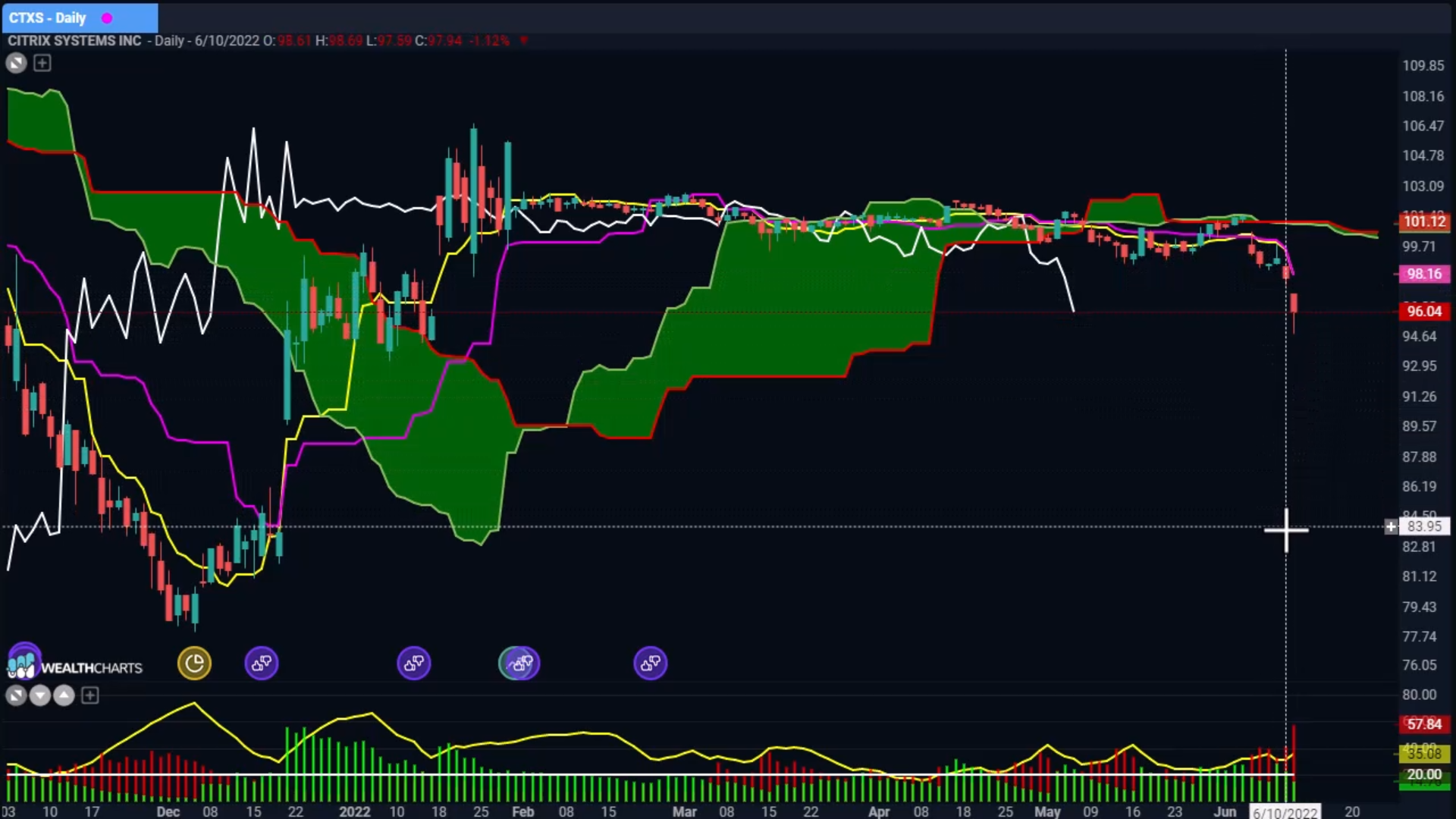1456x819 pixels.
Task: Click the WealthCharts logo
Action: (x=74, y=665)
